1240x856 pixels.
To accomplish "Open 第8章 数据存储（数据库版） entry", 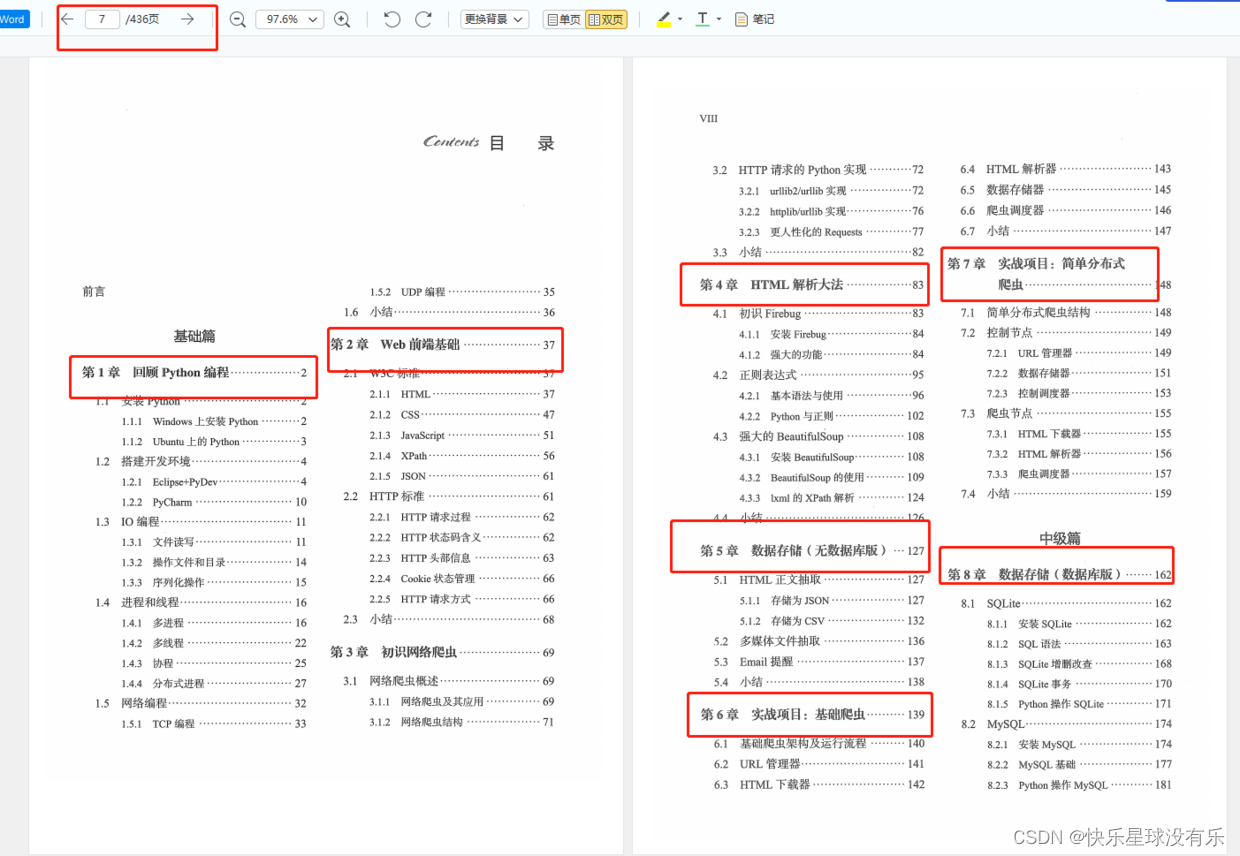I will tap(1058, 575).
